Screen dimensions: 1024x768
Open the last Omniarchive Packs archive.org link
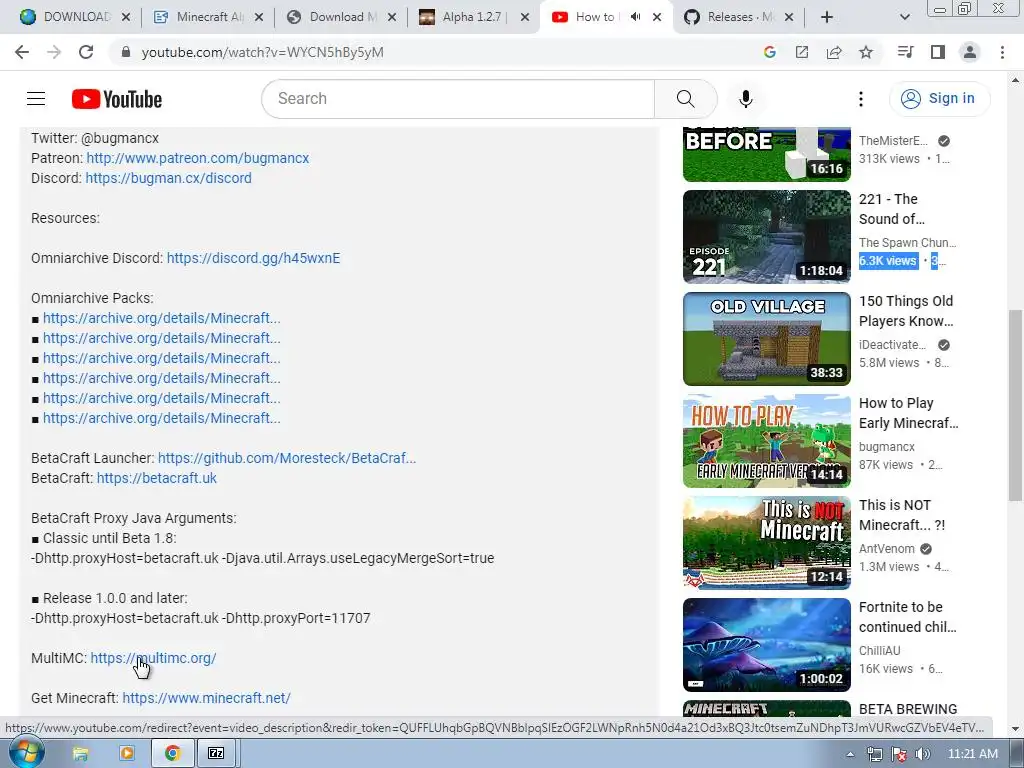(161, 418)
